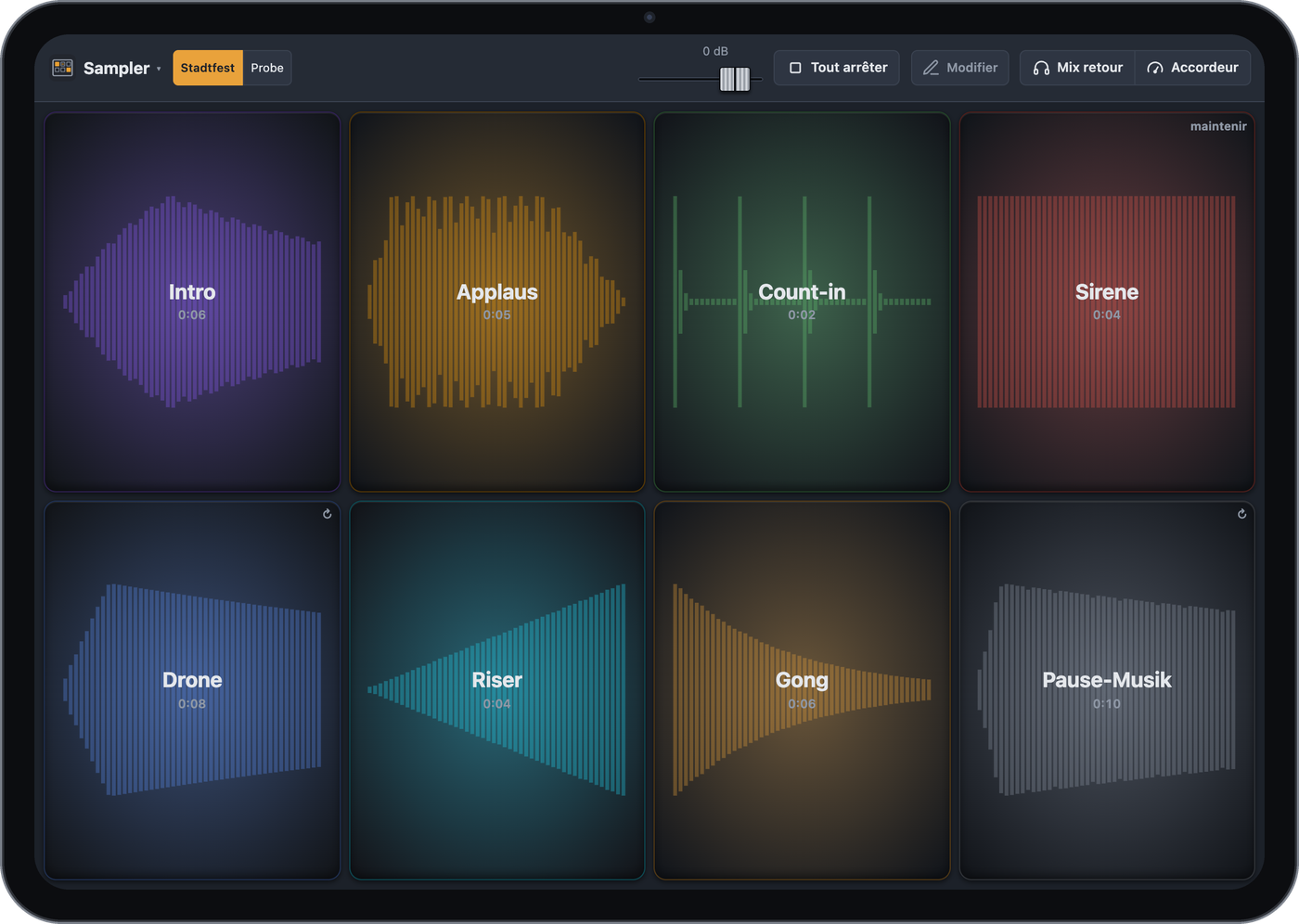Tap the Sirene pad
Image resolution: width=1299 pixels, height=924 pixels.
coord(1107,302)
